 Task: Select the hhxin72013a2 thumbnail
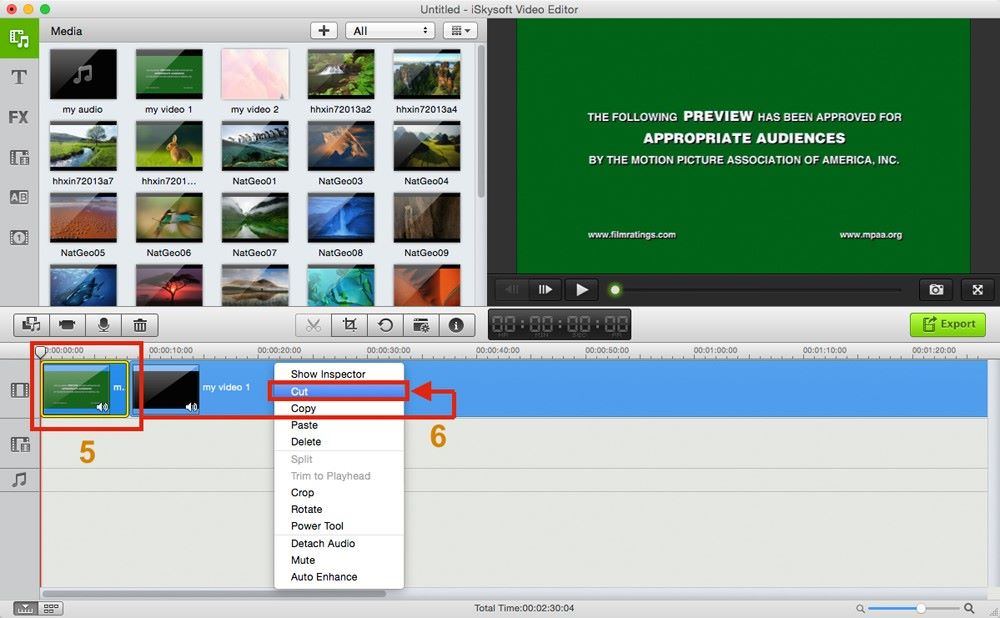click(x=341, y=75)
